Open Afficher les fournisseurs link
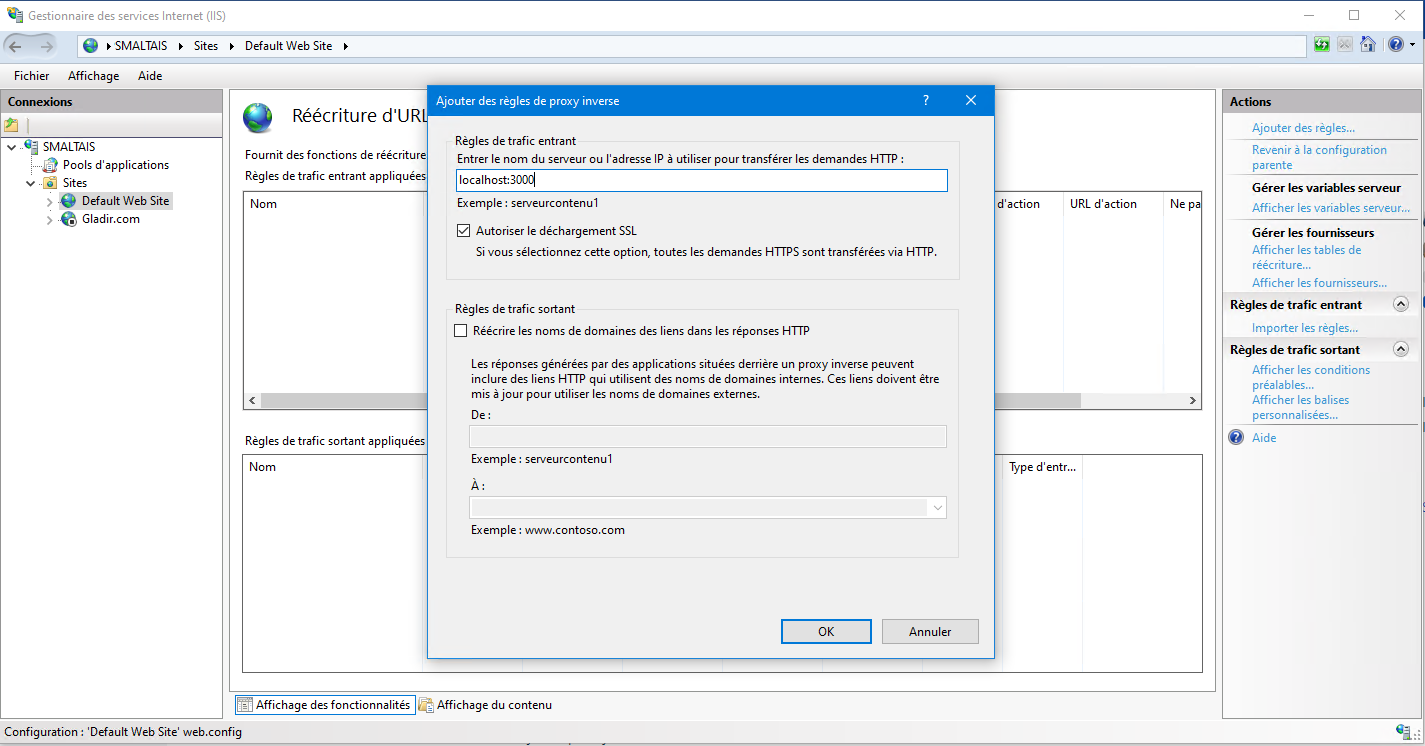 [x=1319, y=283]
